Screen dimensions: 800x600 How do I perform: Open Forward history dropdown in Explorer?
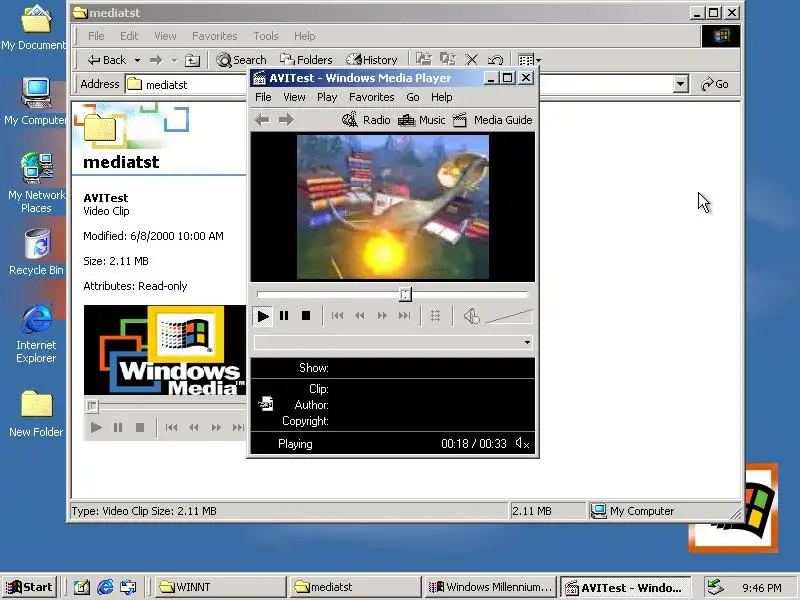pos(174,60)
